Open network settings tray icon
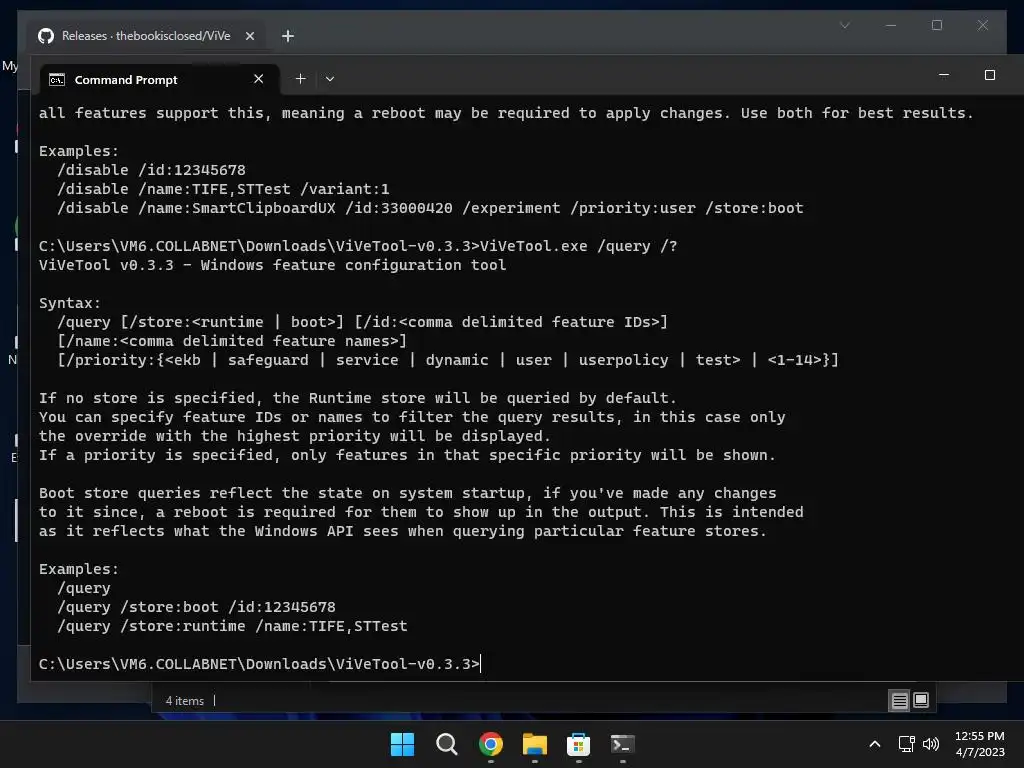Viewport: 1024px width, 768px height. point(906,744)
